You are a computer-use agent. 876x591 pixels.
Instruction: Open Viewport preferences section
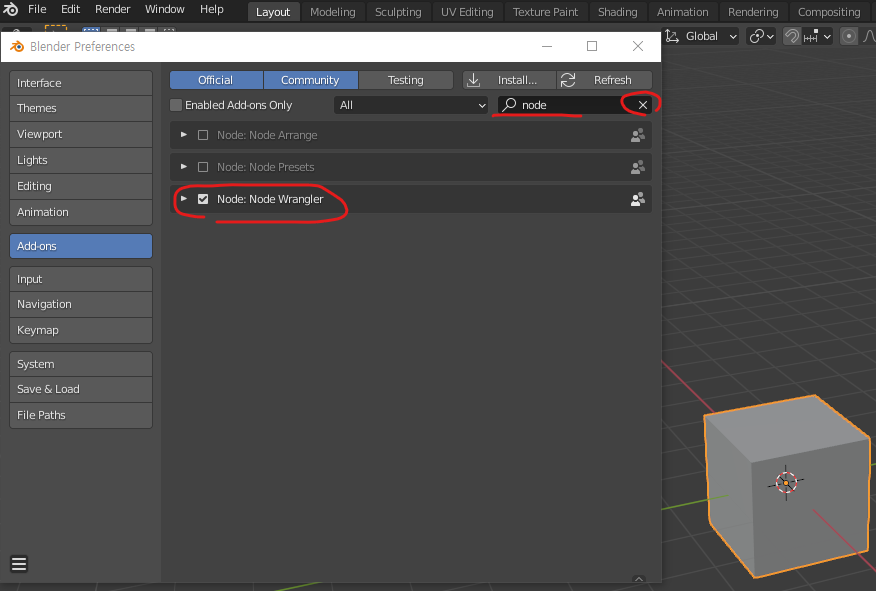pos(81,135)
